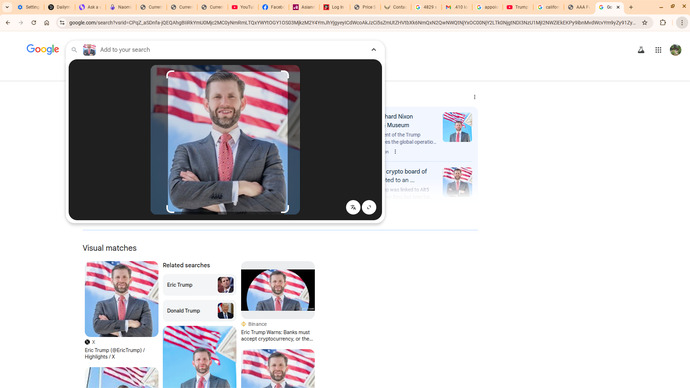This screenshot has width=690, height=388.
Task: Switch to the Gmail 410 tab
Action: [x=457, y=7]
